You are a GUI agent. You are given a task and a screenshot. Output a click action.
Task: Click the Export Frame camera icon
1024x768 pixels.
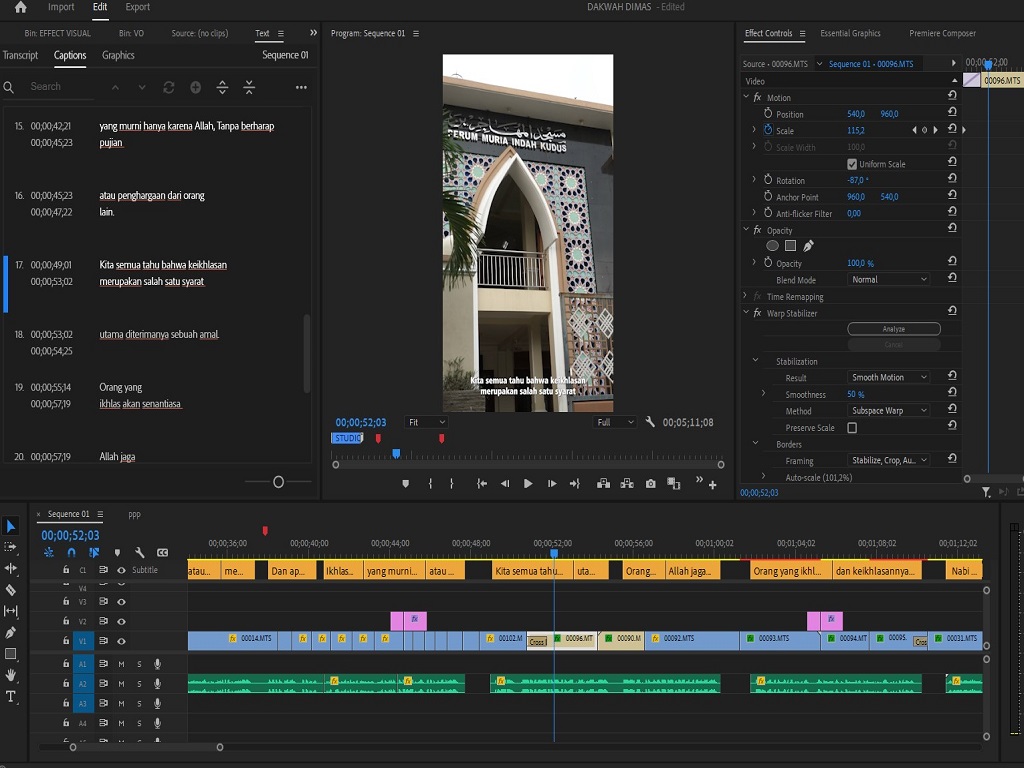[651, 484]
